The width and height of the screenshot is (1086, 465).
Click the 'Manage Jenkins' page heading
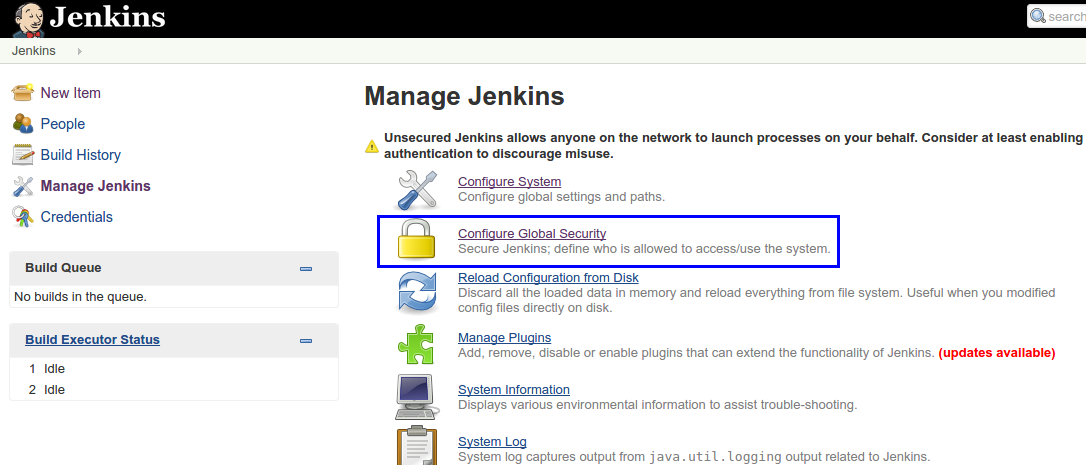tap(464, 96)
